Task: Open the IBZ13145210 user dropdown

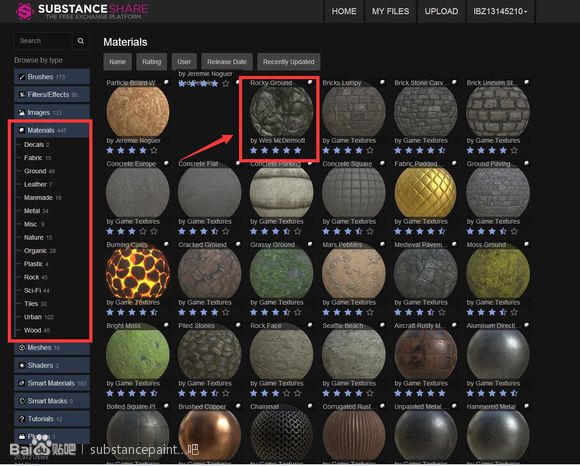Action: [500, 11]
